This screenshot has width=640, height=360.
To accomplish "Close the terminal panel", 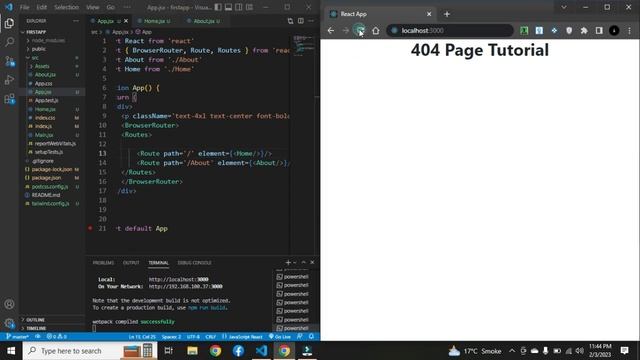I will tap(312, 262).
